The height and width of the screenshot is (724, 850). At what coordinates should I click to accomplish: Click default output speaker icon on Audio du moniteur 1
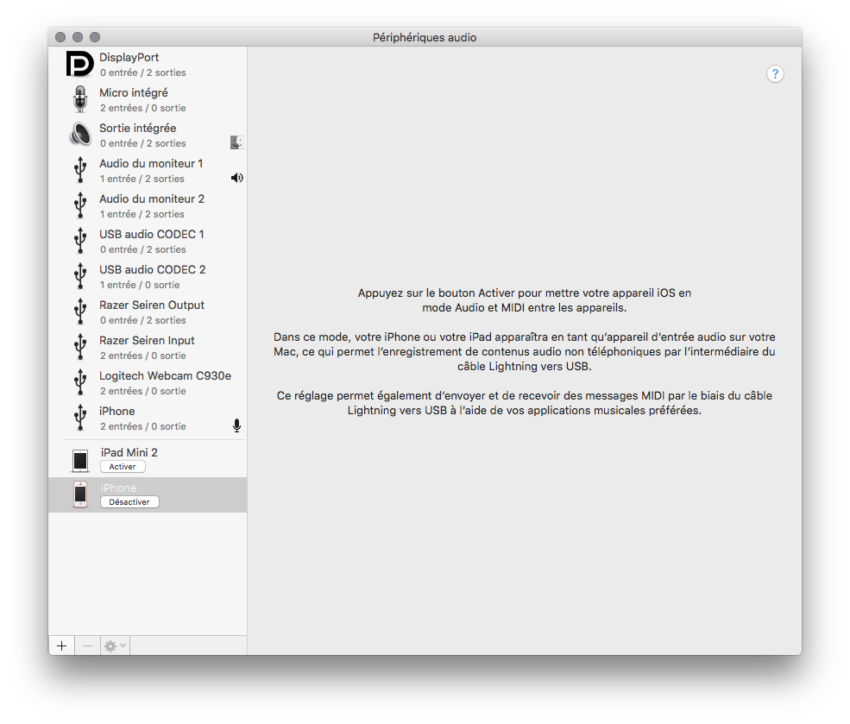click(x=237, y=178)
